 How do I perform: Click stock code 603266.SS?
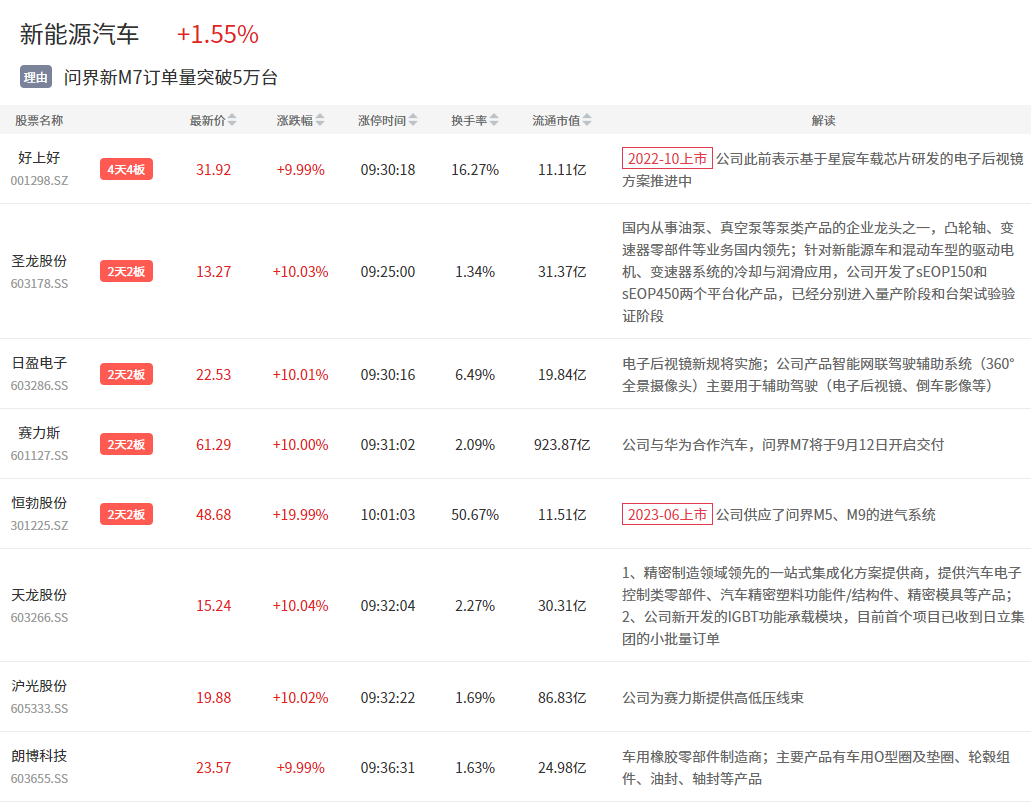(39, 618)
